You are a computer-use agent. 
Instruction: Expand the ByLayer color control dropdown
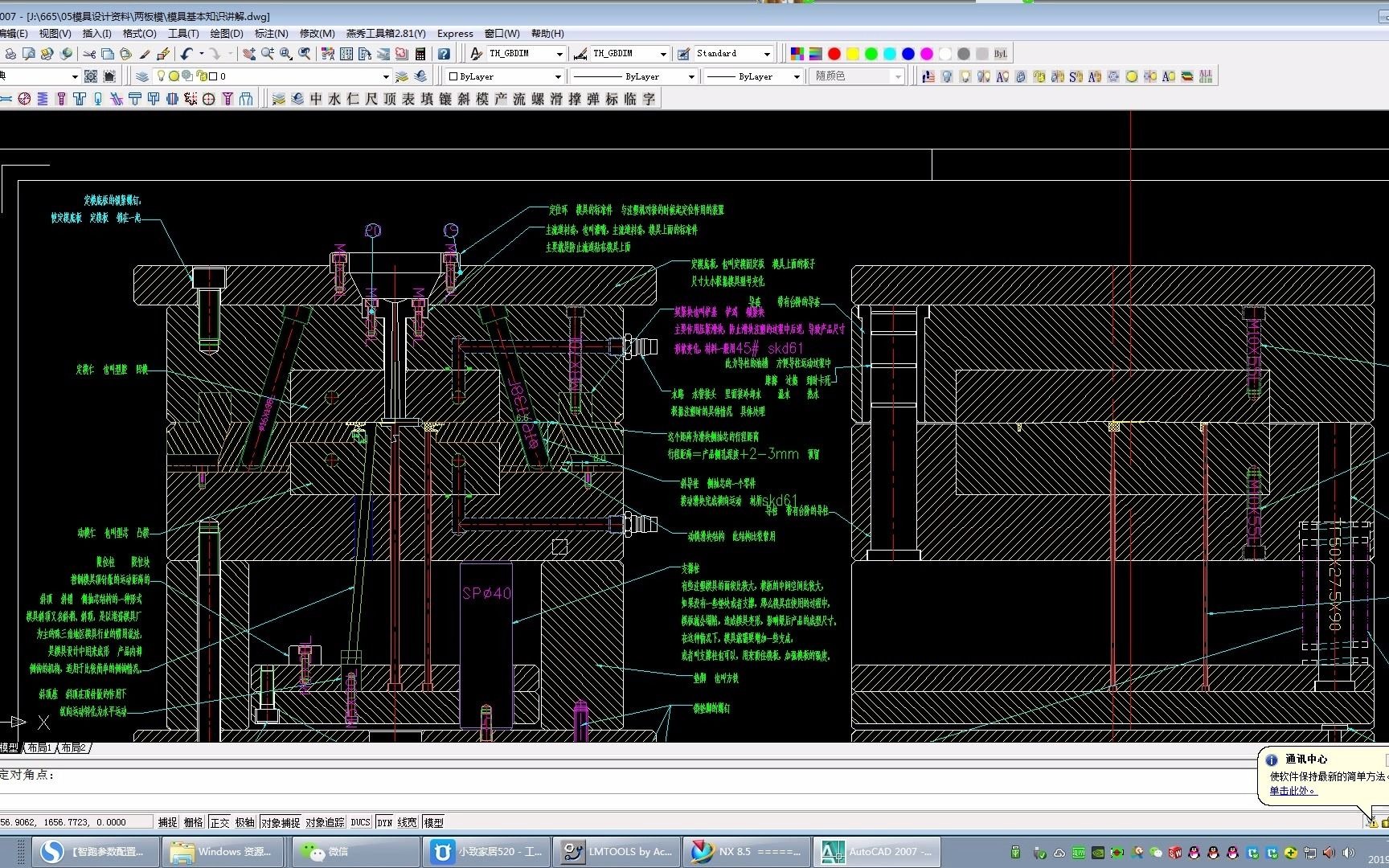click(558, 76)
